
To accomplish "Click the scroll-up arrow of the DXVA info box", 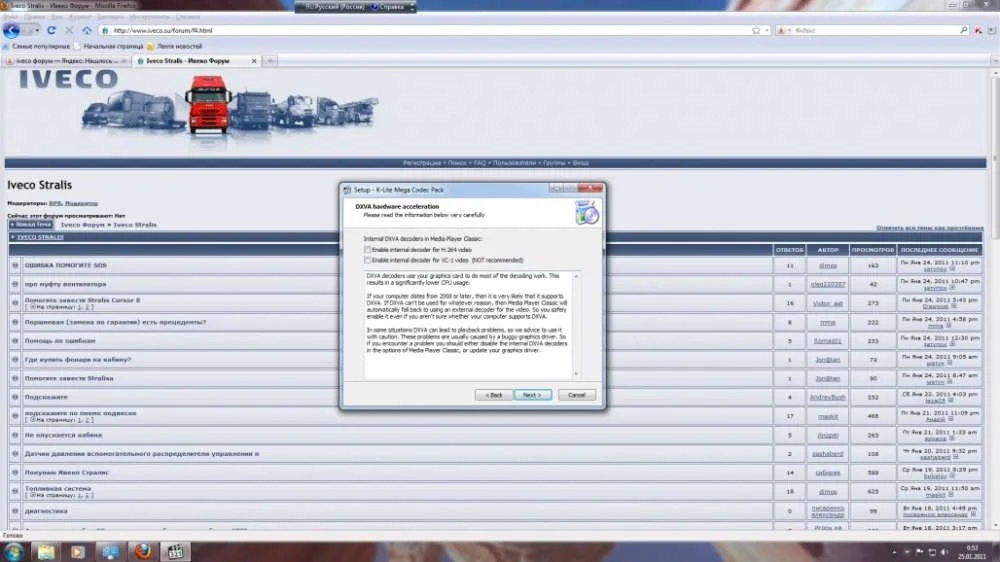I will coord(577,276).
